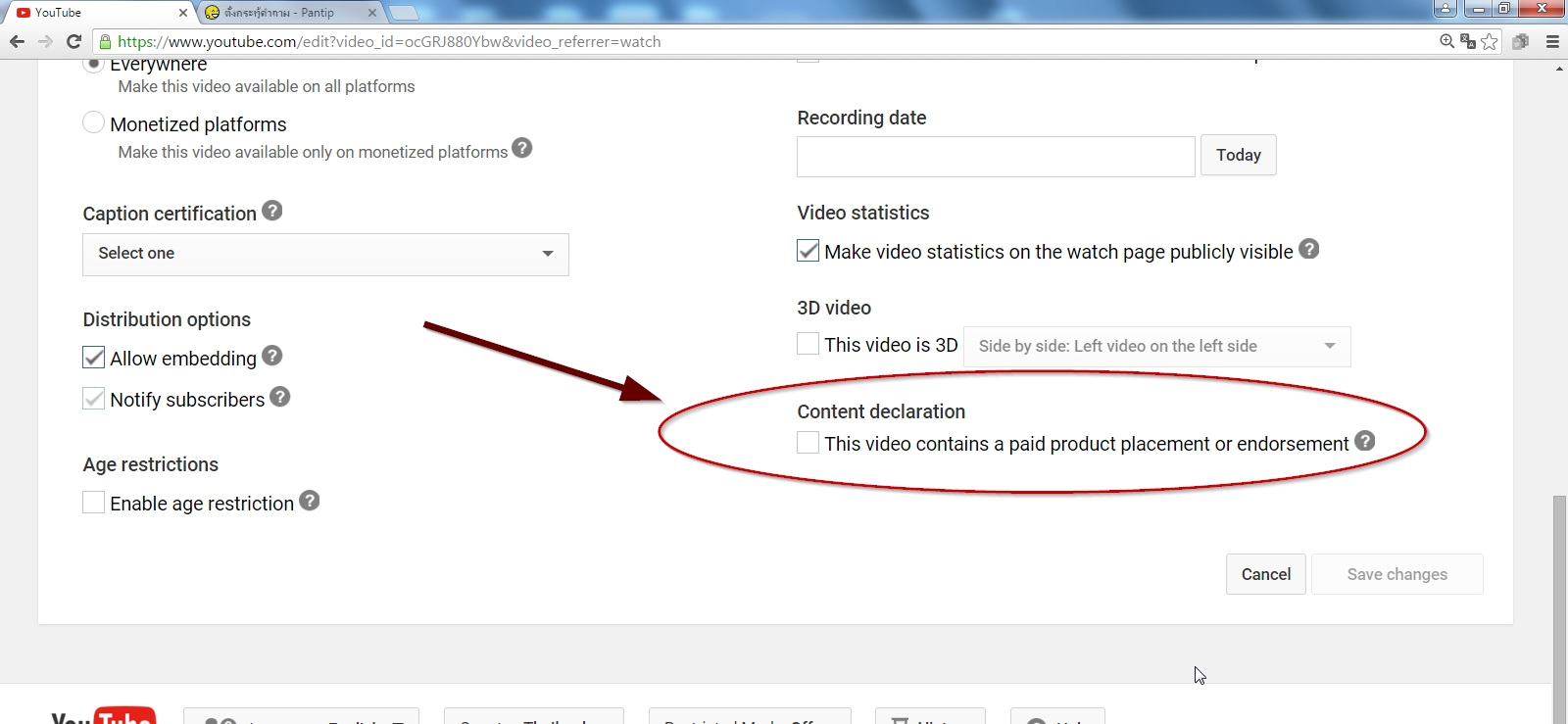
Task: Toggle the Notify subscribers checkbox
Action: point(94,399)
